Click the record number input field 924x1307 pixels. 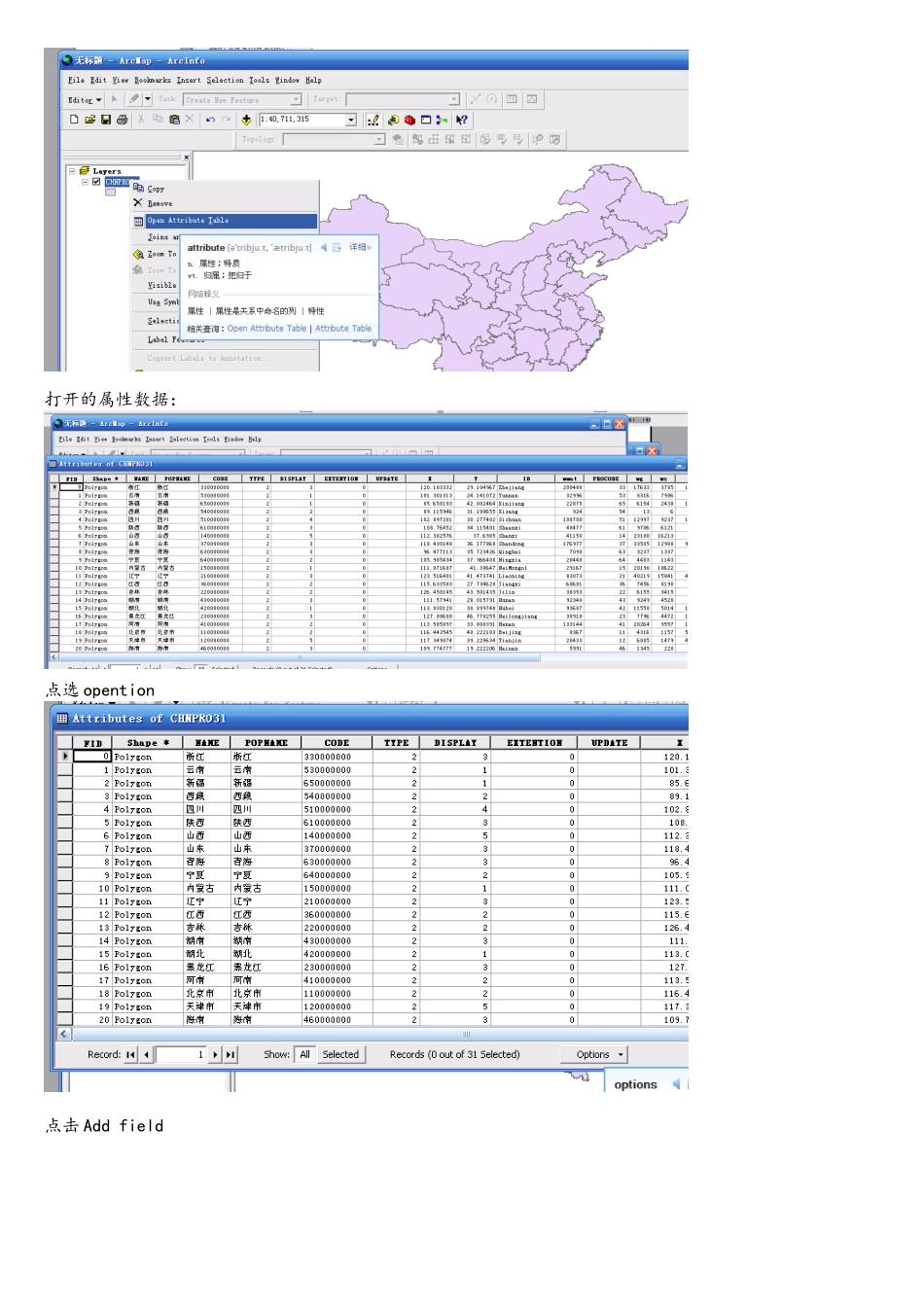point(181,1054)
